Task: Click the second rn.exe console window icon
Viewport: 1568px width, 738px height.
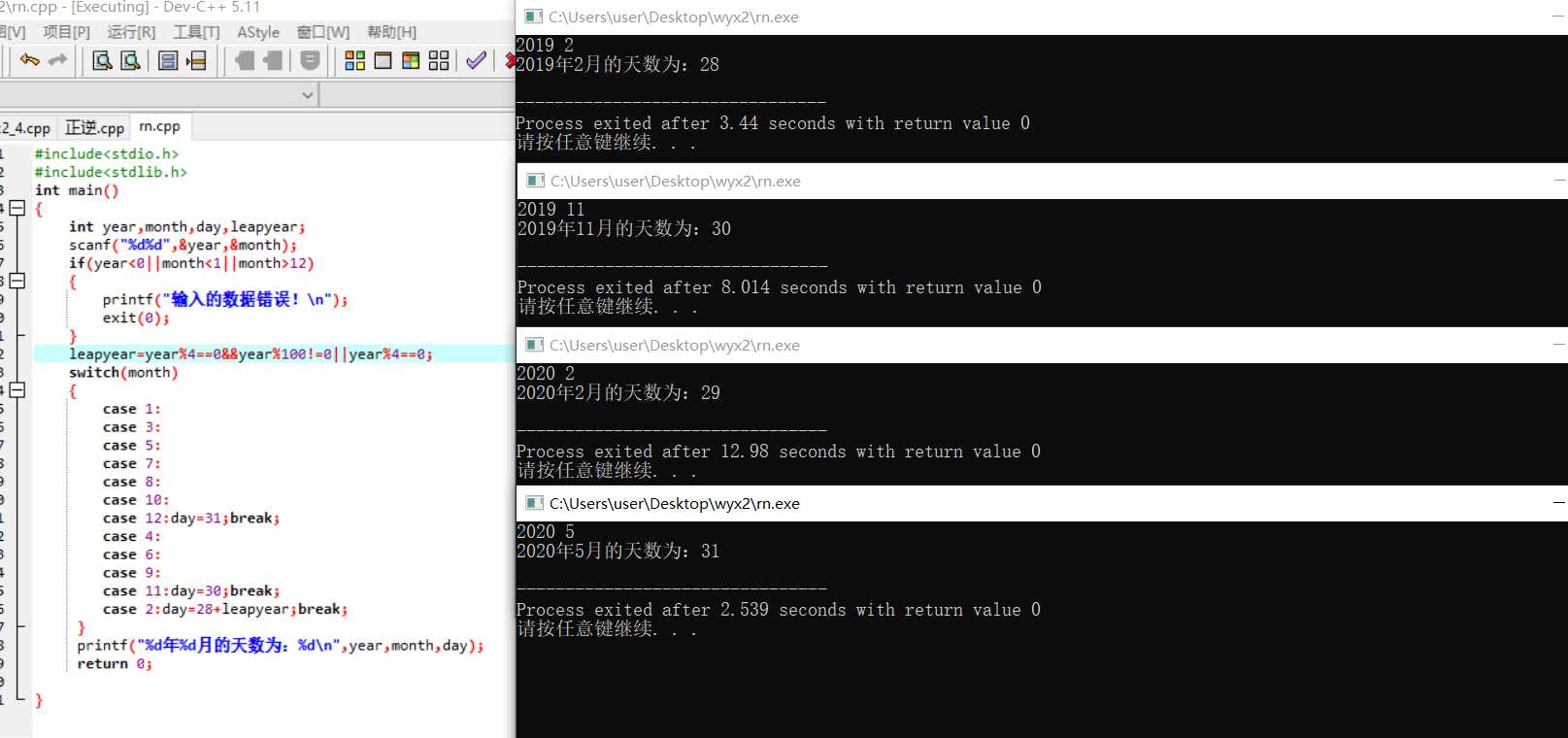Action: point(535,181)
